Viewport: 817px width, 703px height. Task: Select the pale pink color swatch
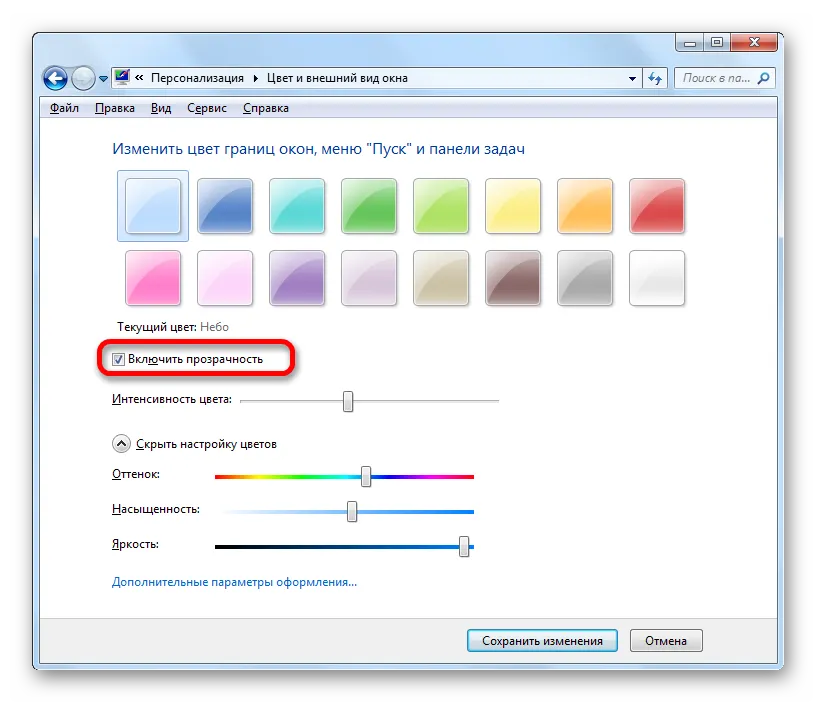[225, 278]
